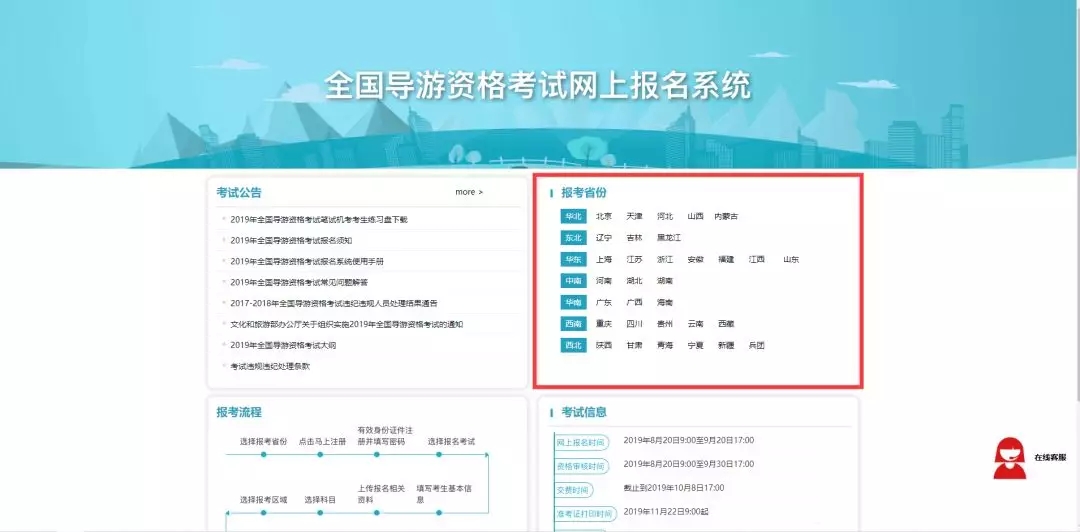Choose 兵团 as exam province

pyautogui.click(x=756, y=346)
